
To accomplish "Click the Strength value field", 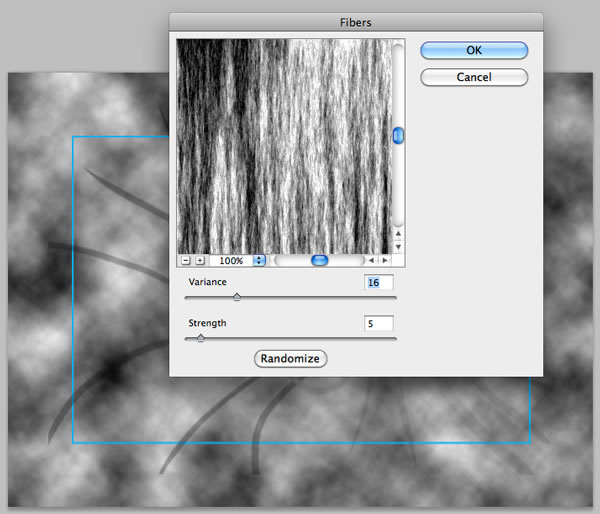I will pyautogui.click(x=378, y=323).
